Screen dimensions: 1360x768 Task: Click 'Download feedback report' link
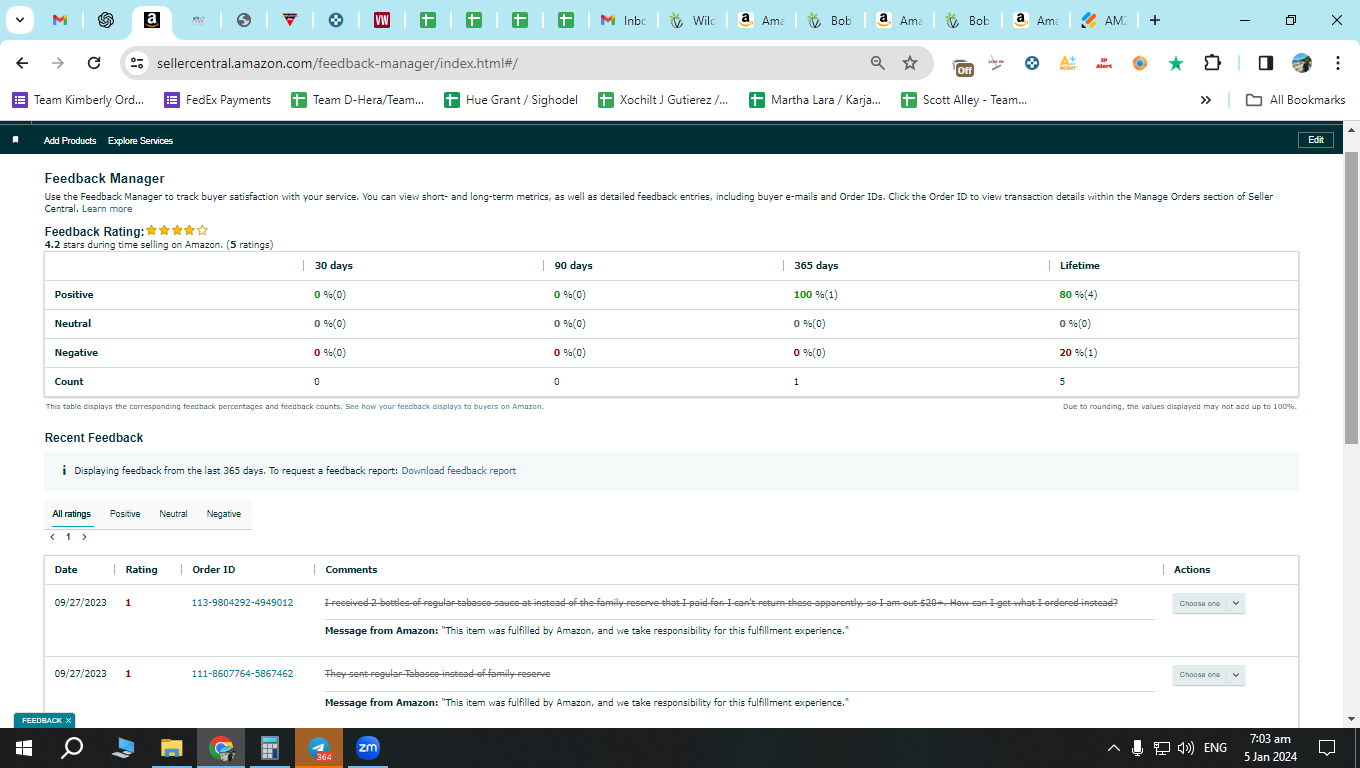[x=459, y=470]
